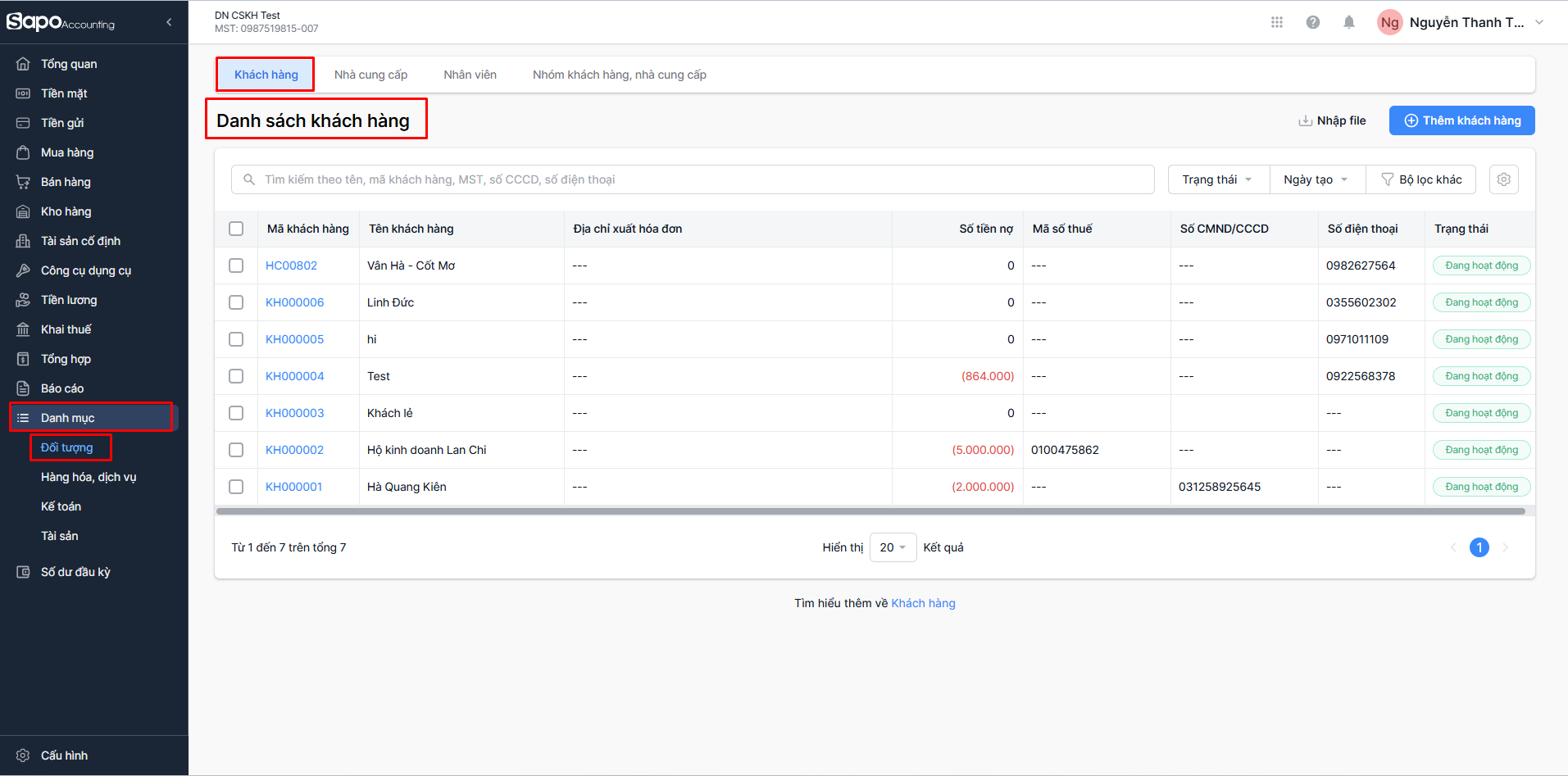The width and height of the screenshot is (1568, 776).
Task: Click the Bán hàng cart icon
Action: [23, 182]
